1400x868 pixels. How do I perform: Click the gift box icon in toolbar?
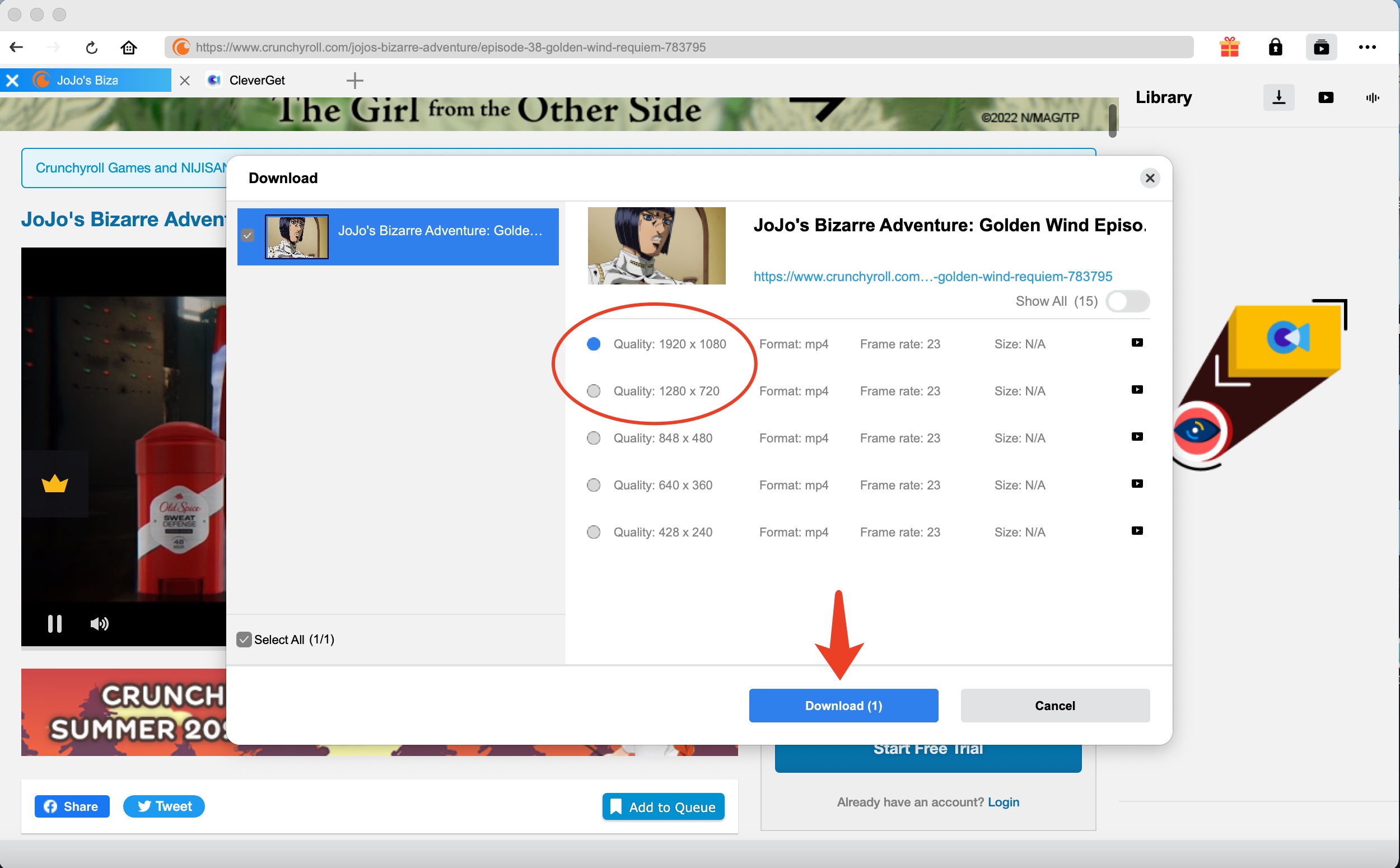(x=1230, y=47)
